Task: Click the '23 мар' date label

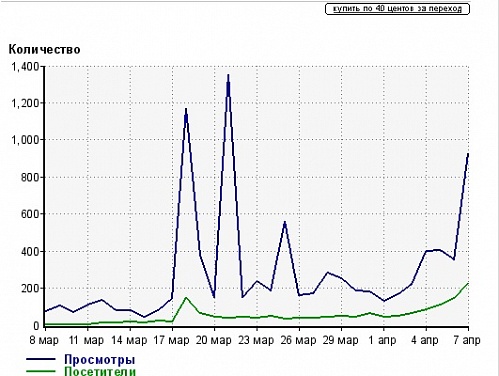Action: click(x=256, y=340)
